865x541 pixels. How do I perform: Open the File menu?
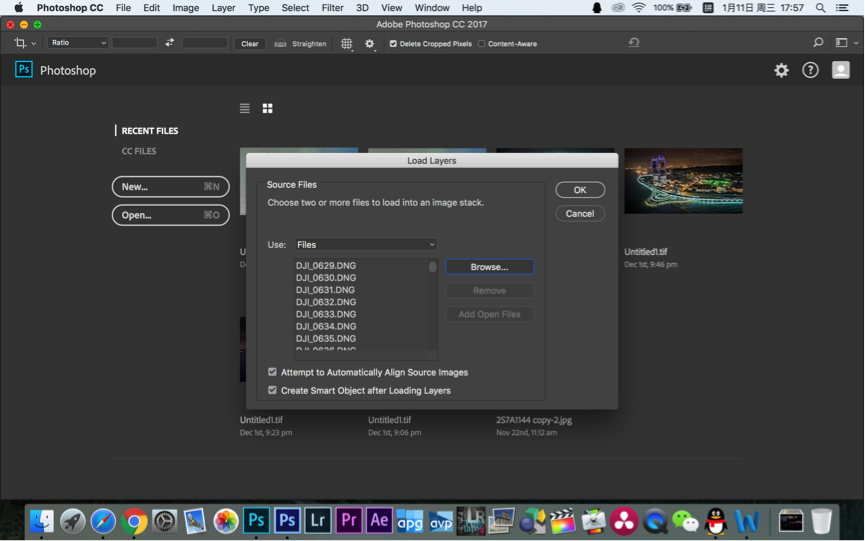123,8
